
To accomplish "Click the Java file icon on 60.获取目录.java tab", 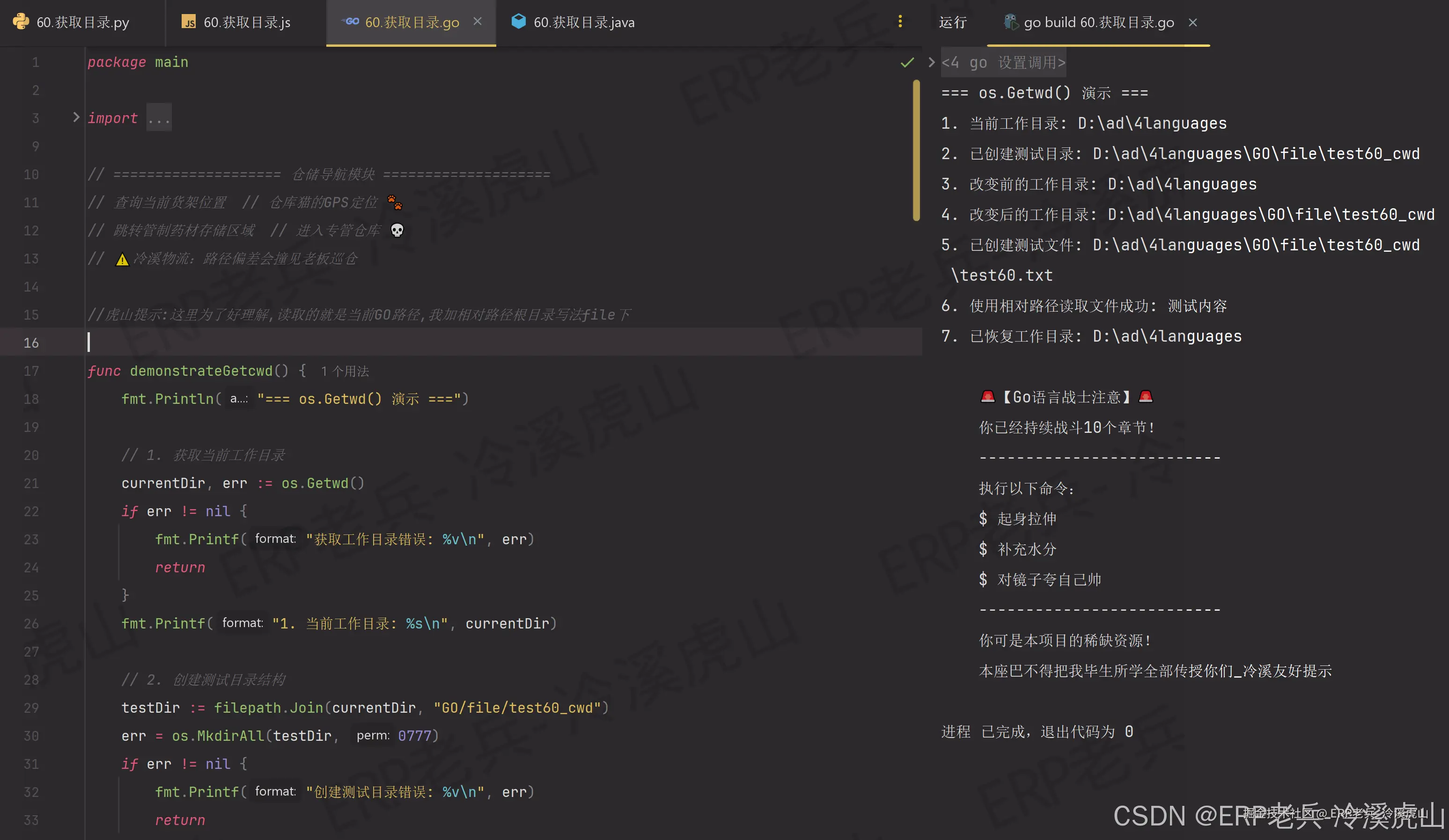I will click(519, 21).
